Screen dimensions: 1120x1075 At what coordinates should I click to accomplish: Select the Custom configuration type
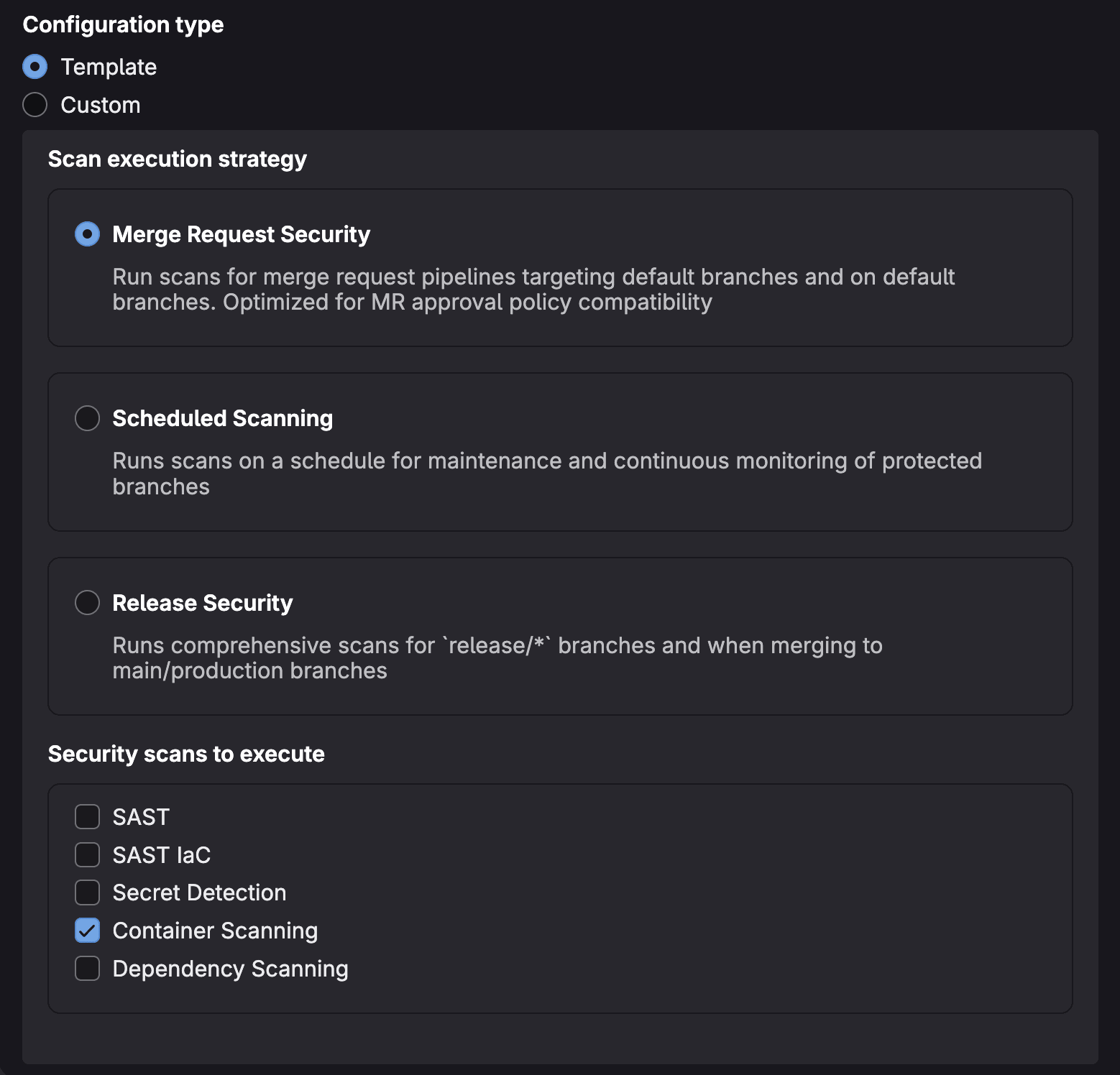[x=34, y=105]
